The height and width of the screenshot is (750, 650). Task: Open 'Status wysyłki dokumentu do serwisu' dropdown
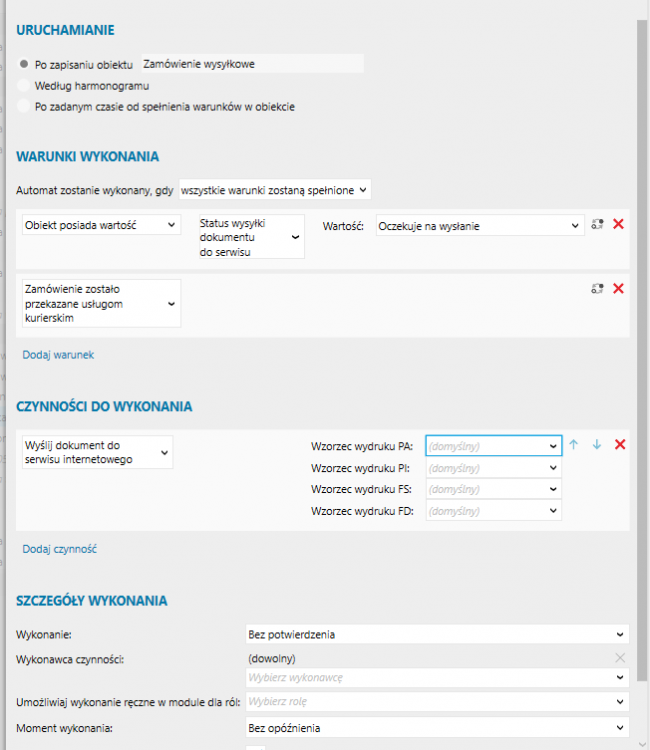point(252,237)
